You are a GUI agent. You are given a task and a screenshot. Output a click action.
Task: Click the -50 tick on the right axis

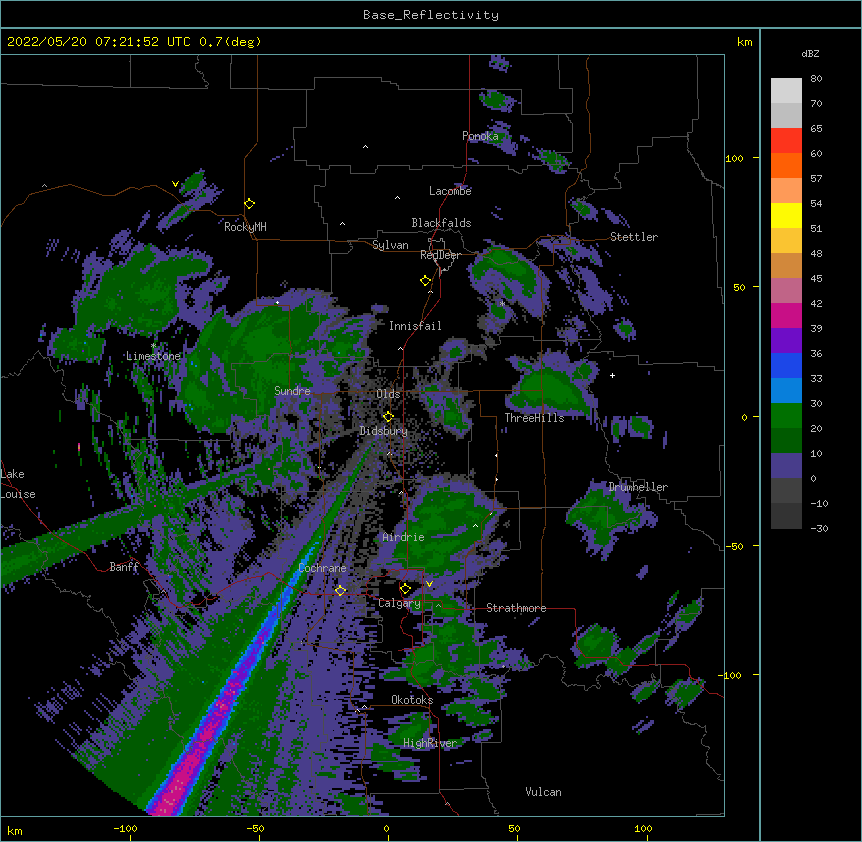[x=734, y=546]
